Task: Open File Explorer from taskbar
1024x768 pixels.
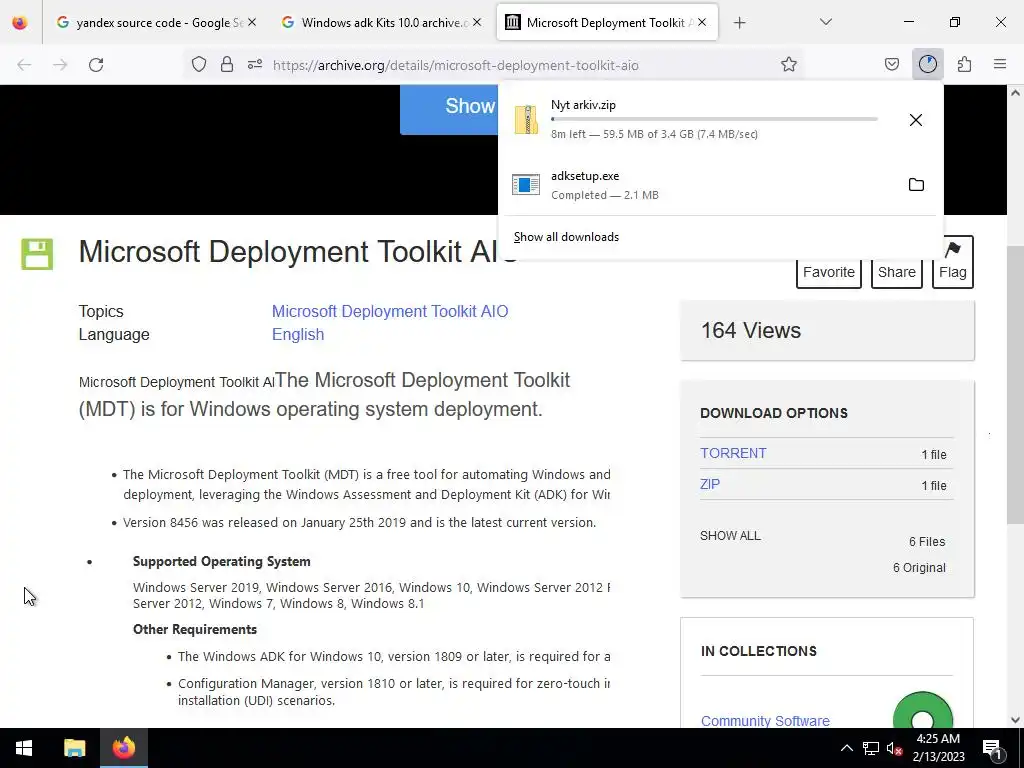Action: [x=74, y=748]
